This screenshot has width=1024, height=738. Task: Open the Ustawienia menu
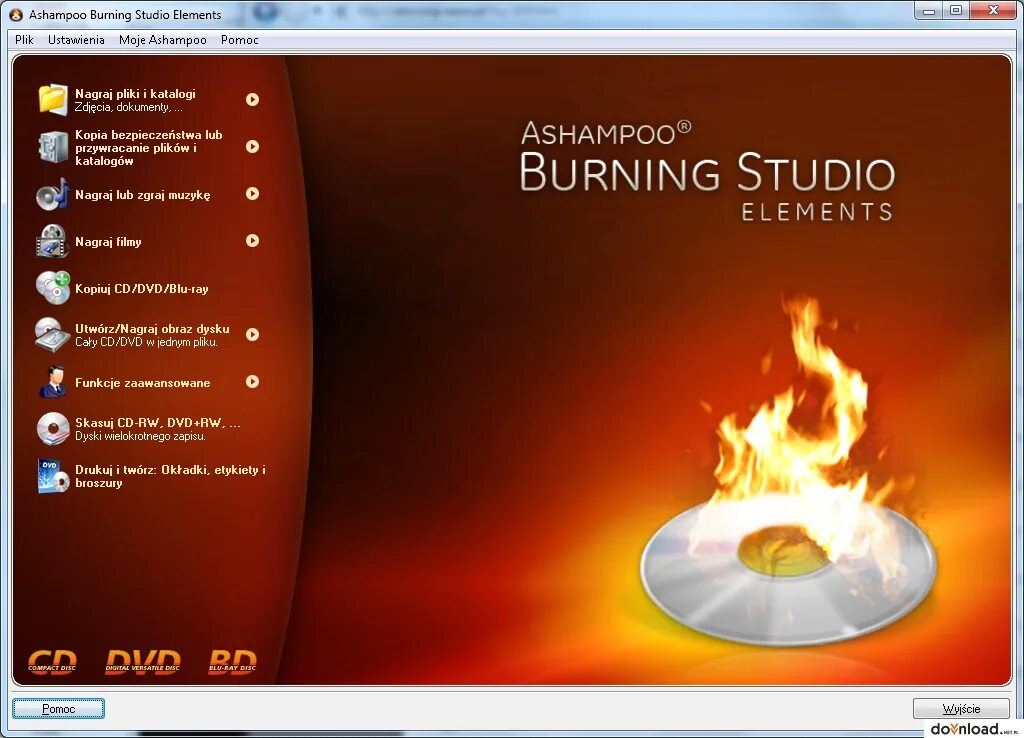pyautogui.click(x=76, y=40)
